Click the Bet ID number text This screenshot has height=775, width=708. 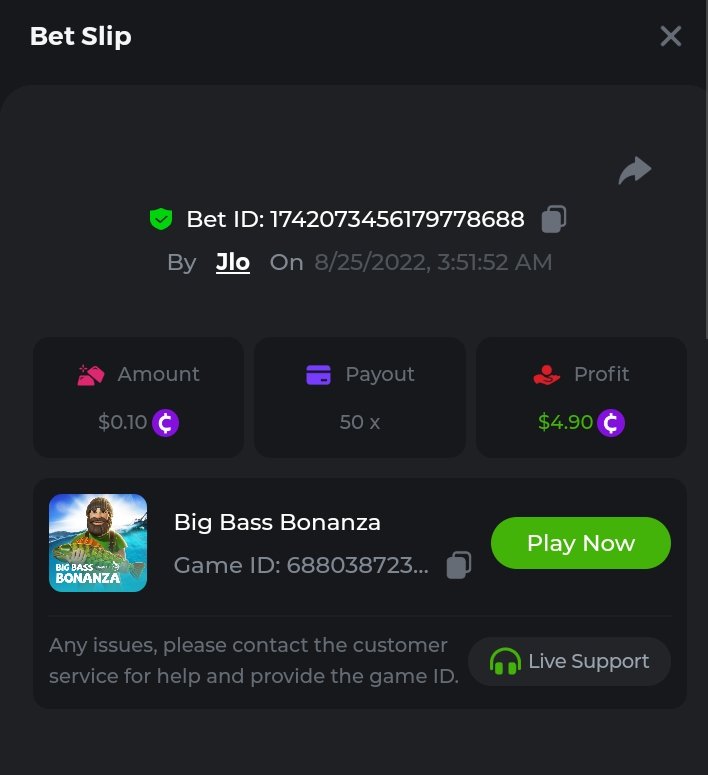coord(397,219)
